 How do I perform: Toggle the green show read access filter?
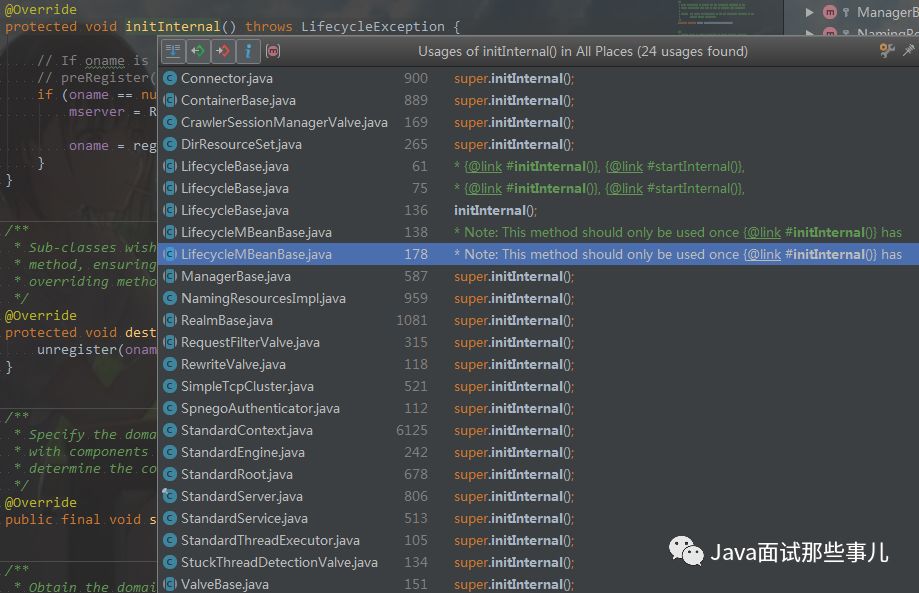(x=198, y=51)
